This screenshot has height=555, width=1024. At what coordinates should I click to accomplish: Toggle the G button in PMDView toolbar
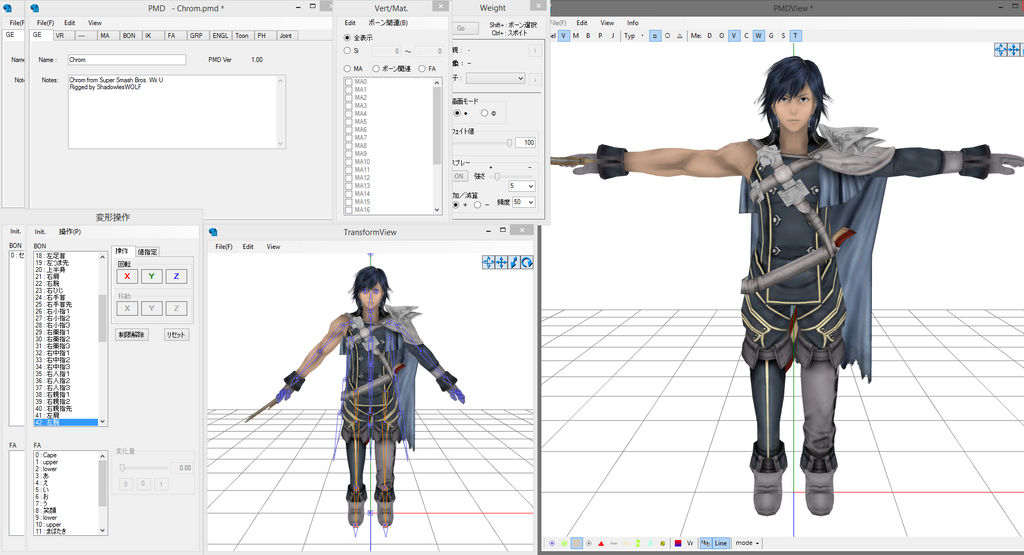click(771, 36)
